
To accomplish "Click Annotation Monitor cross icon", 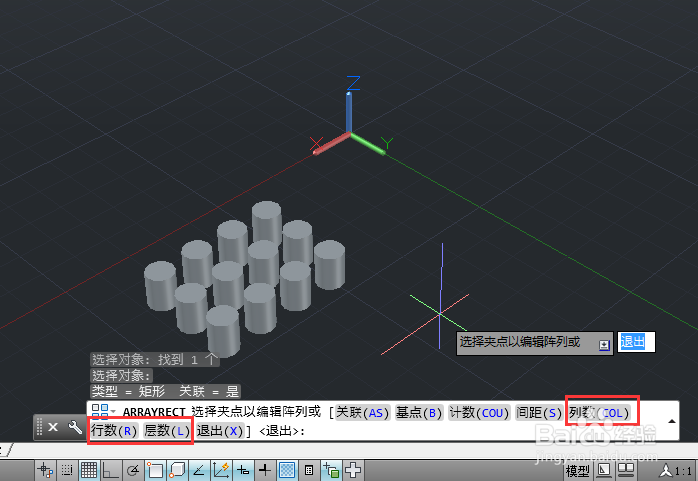I will tap(353, 470).
